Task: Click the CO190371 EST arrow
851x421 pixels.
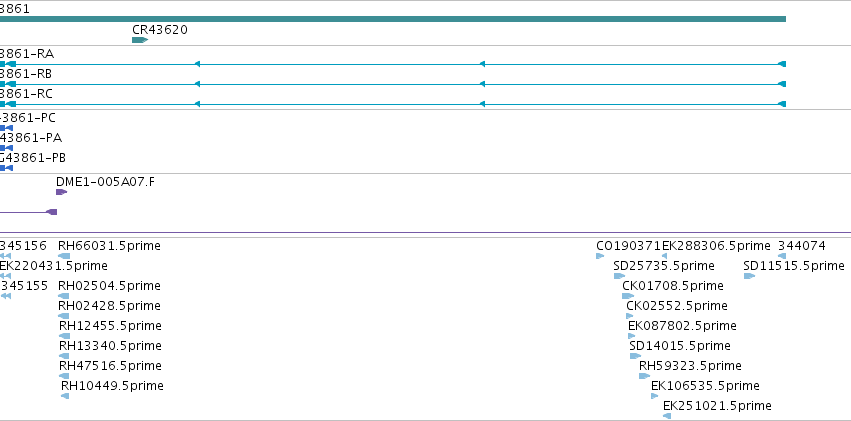Action: pyautogui.click(x=600, y=256)
